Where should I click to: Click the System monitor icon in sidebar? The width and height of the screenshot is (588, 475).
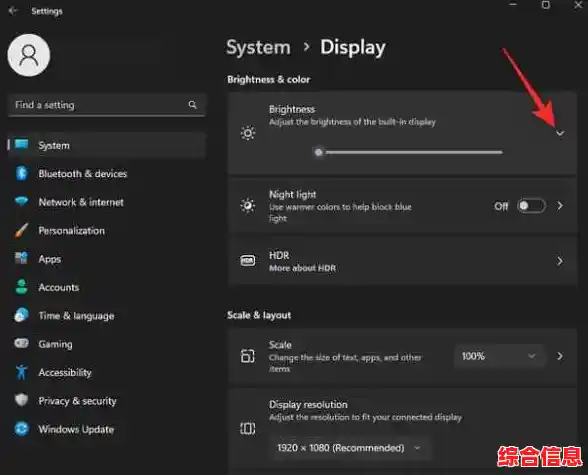pos(21,145)
